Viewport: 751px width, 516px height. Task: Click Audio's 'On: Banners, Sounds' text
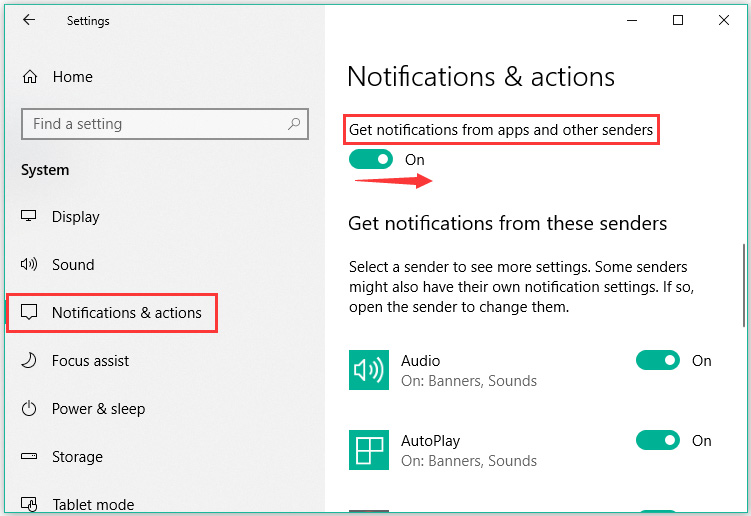pyautogui.click(x=469, y=381)
